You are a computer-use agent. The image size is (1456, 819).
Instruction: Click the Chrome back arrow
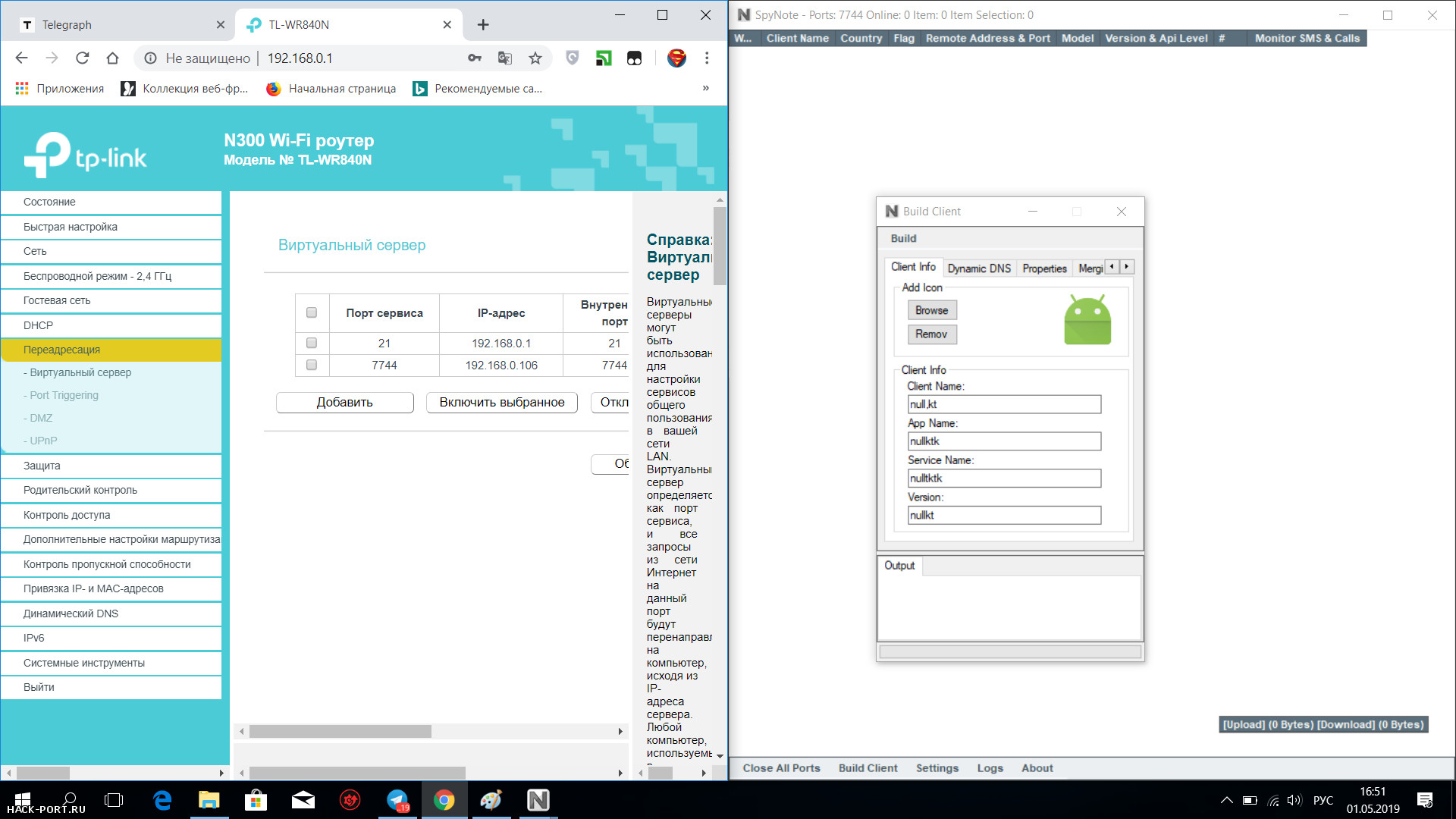[21, 58]
